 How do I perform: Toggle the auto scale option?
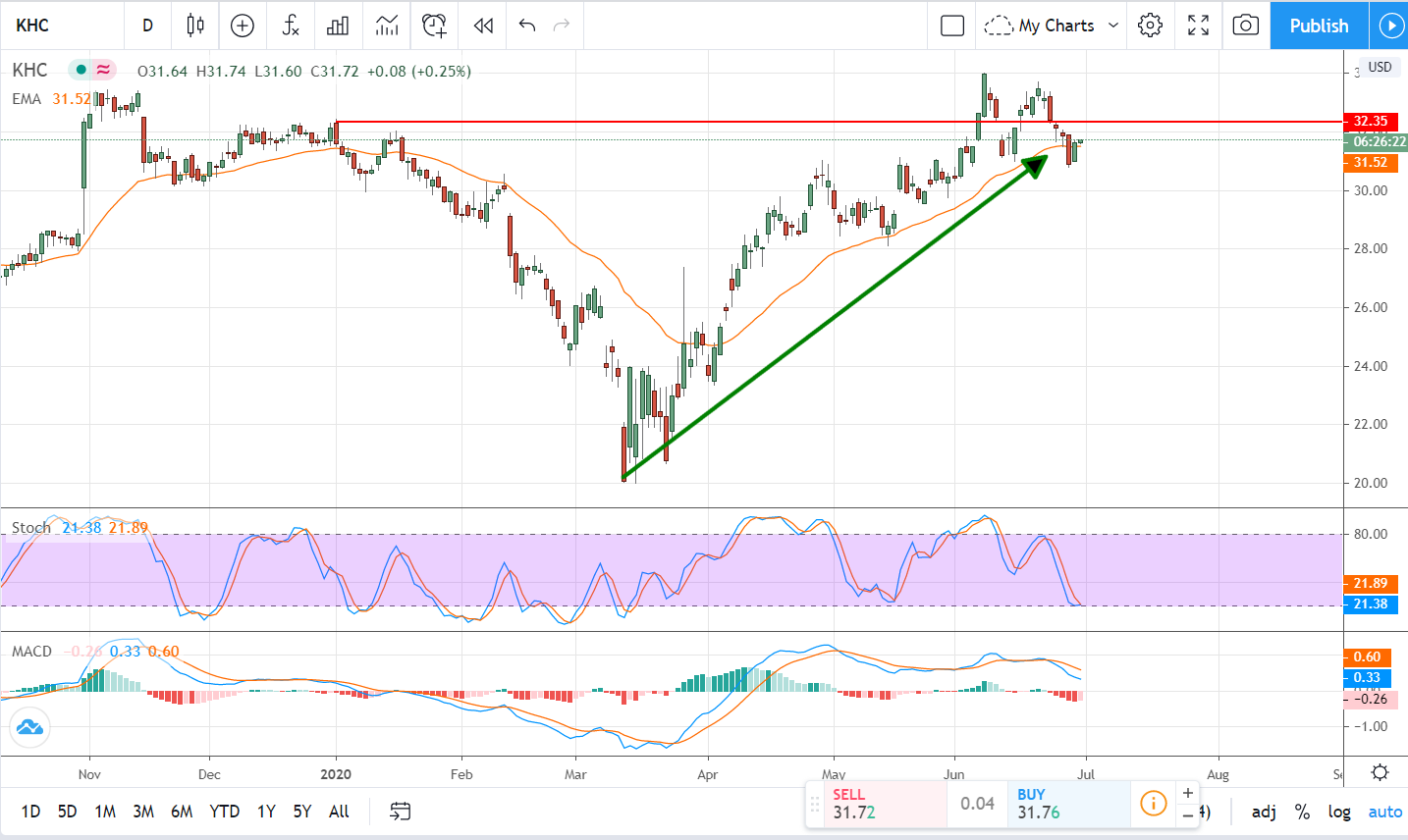pyautogui.click(x=1384, y=812)
